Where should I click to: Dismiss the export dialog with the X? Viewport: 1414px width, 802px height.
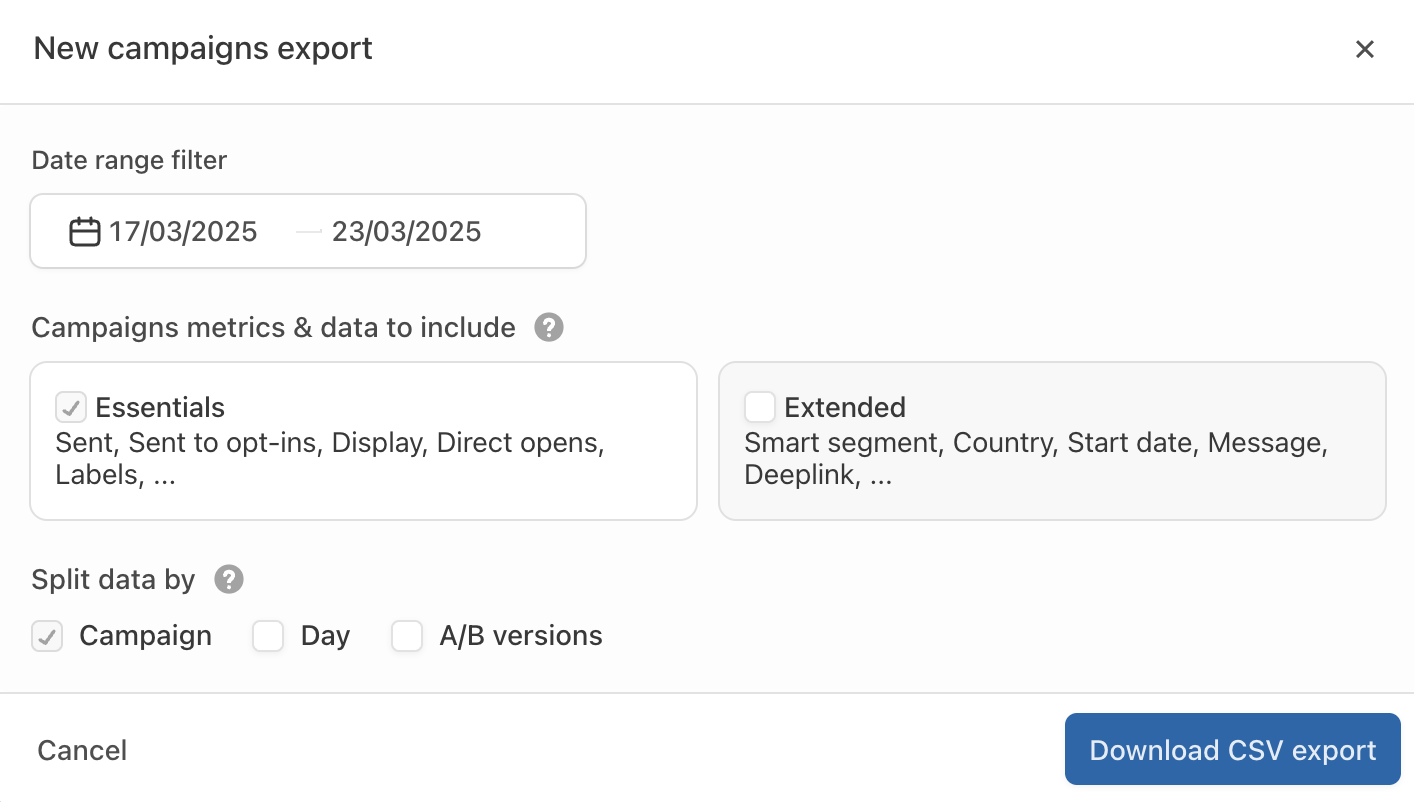tap(1365, 48)
